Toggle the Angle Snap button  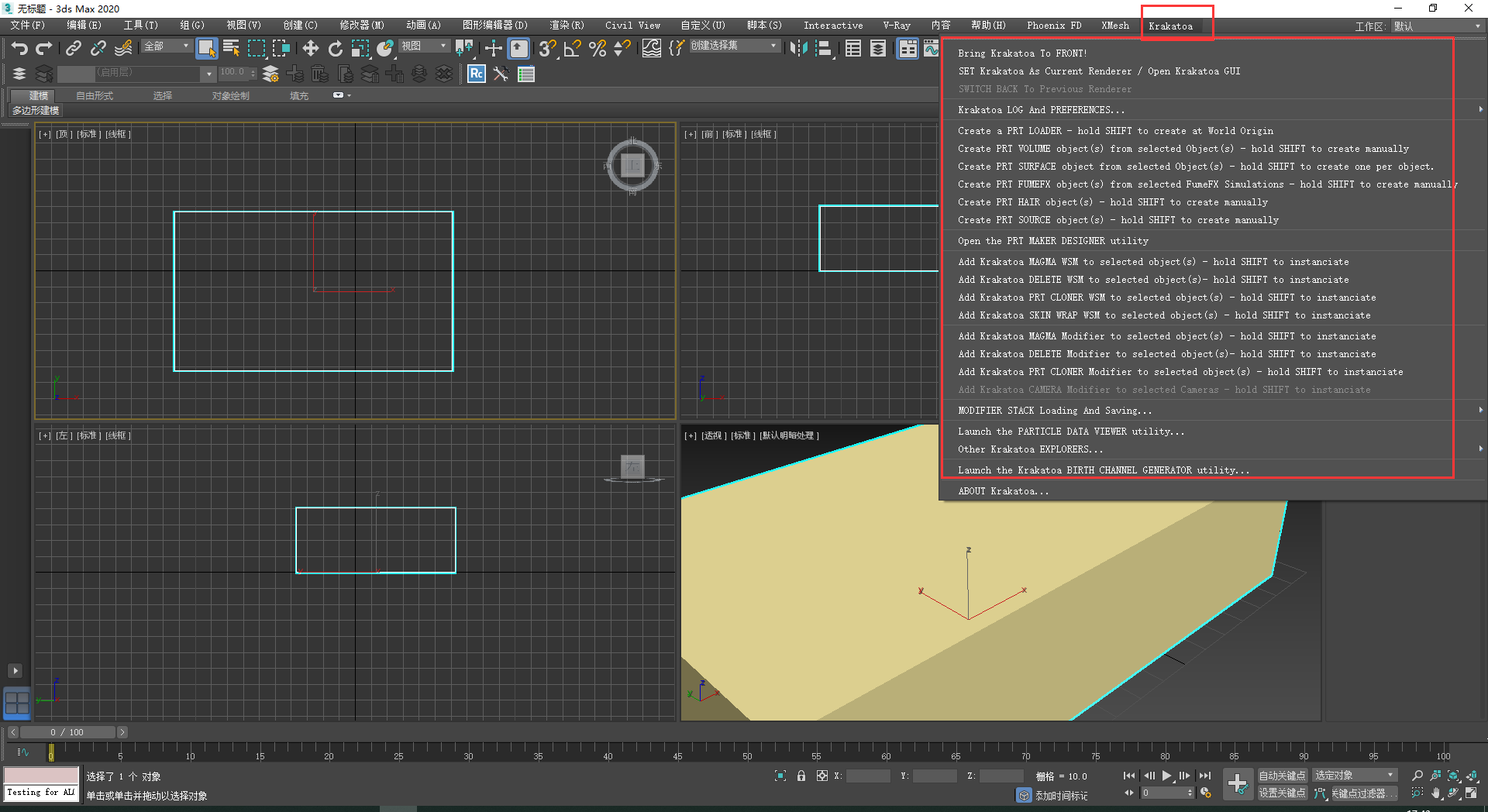click(573, 48)
